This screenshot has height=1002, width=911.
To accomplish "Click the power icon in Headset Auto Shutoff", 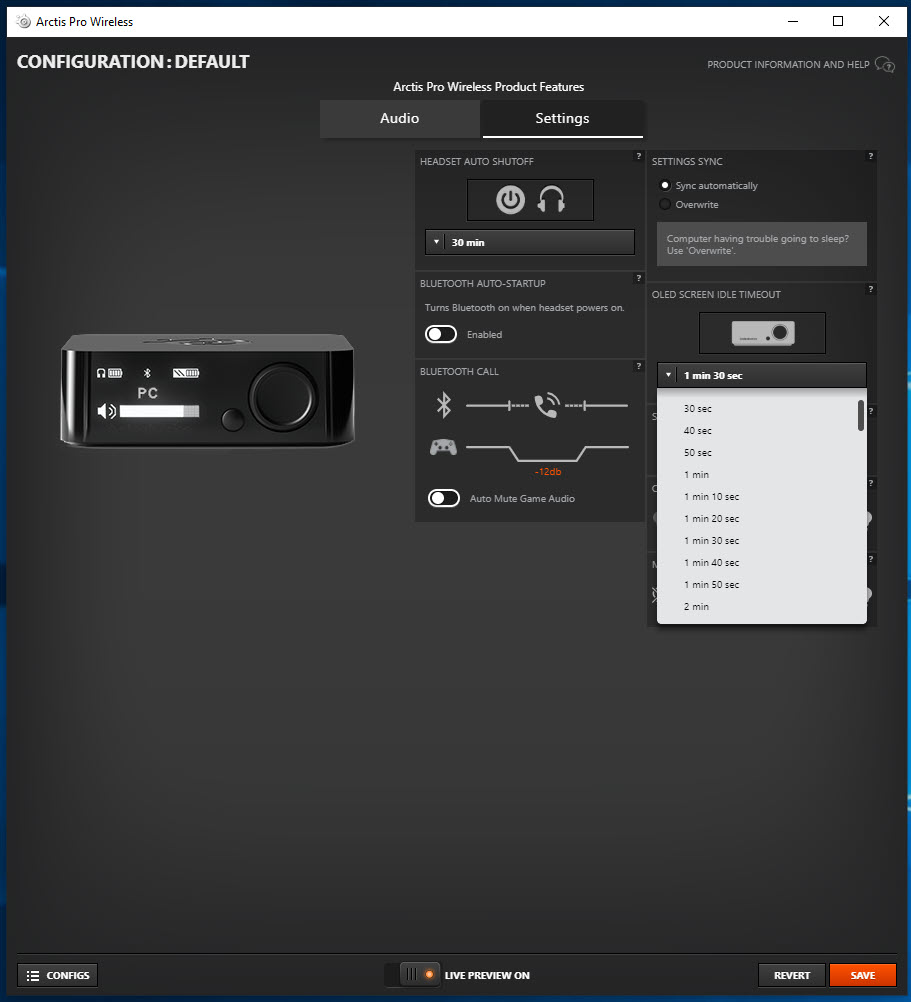I will [x=510, y=200].
